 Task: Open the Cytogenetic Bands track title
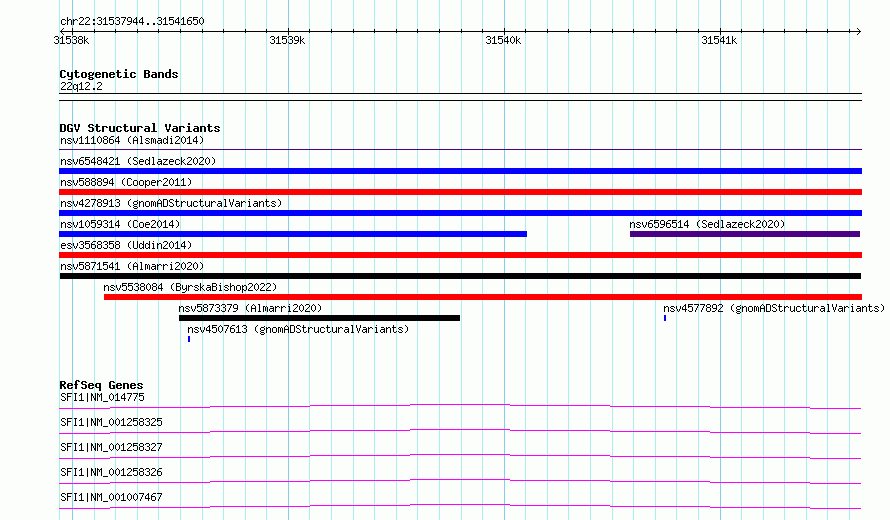[x=119, y=74]
